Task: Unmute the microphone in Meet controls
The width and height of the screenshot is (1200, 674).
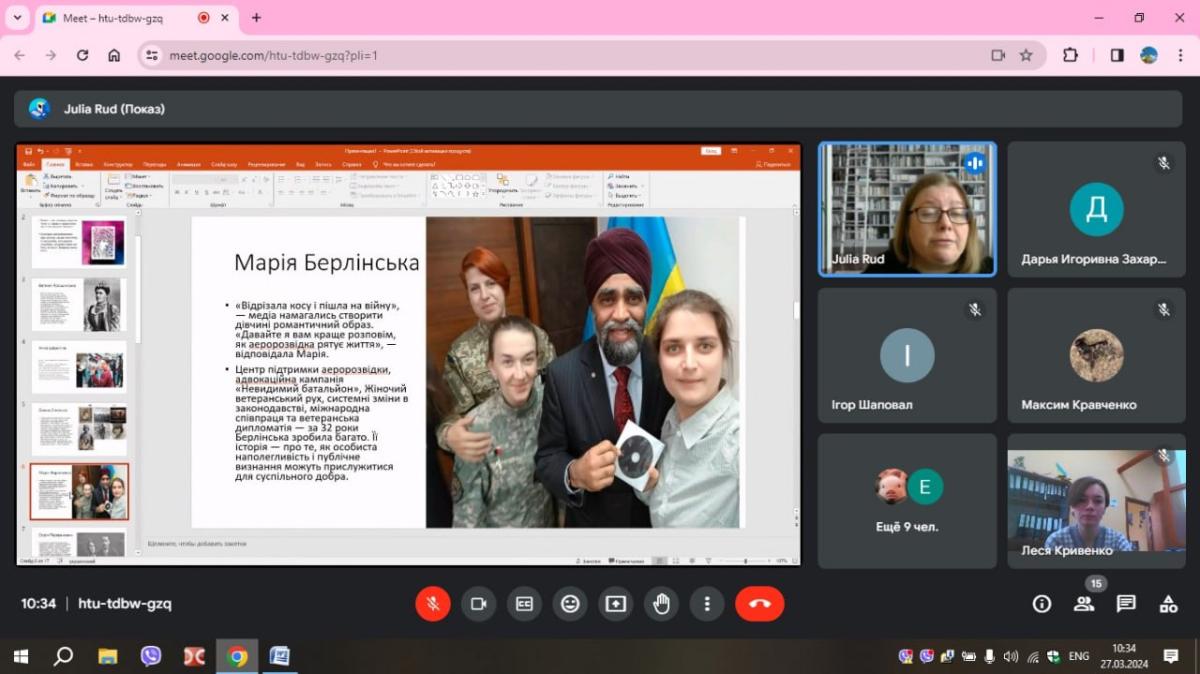Action: (x=433, y=604)
